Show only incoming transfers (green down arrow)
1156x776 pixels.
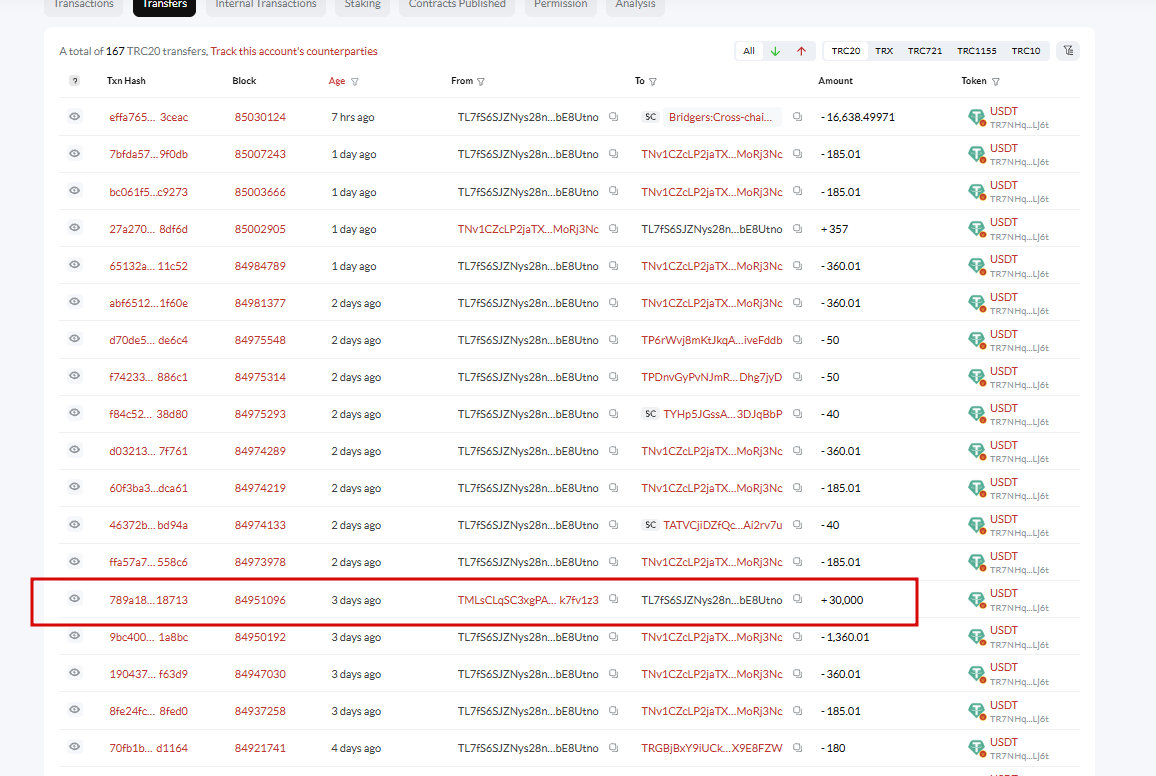775,51
